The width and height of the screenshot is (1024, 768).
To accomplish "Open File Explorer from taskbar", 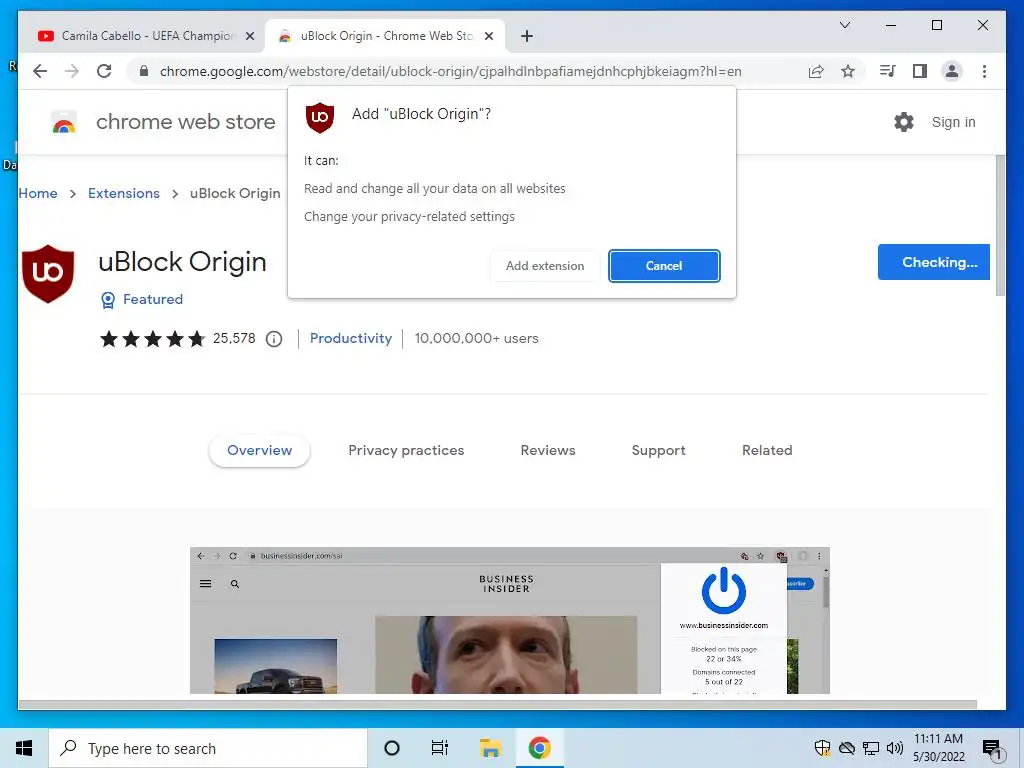I will 490,748.
